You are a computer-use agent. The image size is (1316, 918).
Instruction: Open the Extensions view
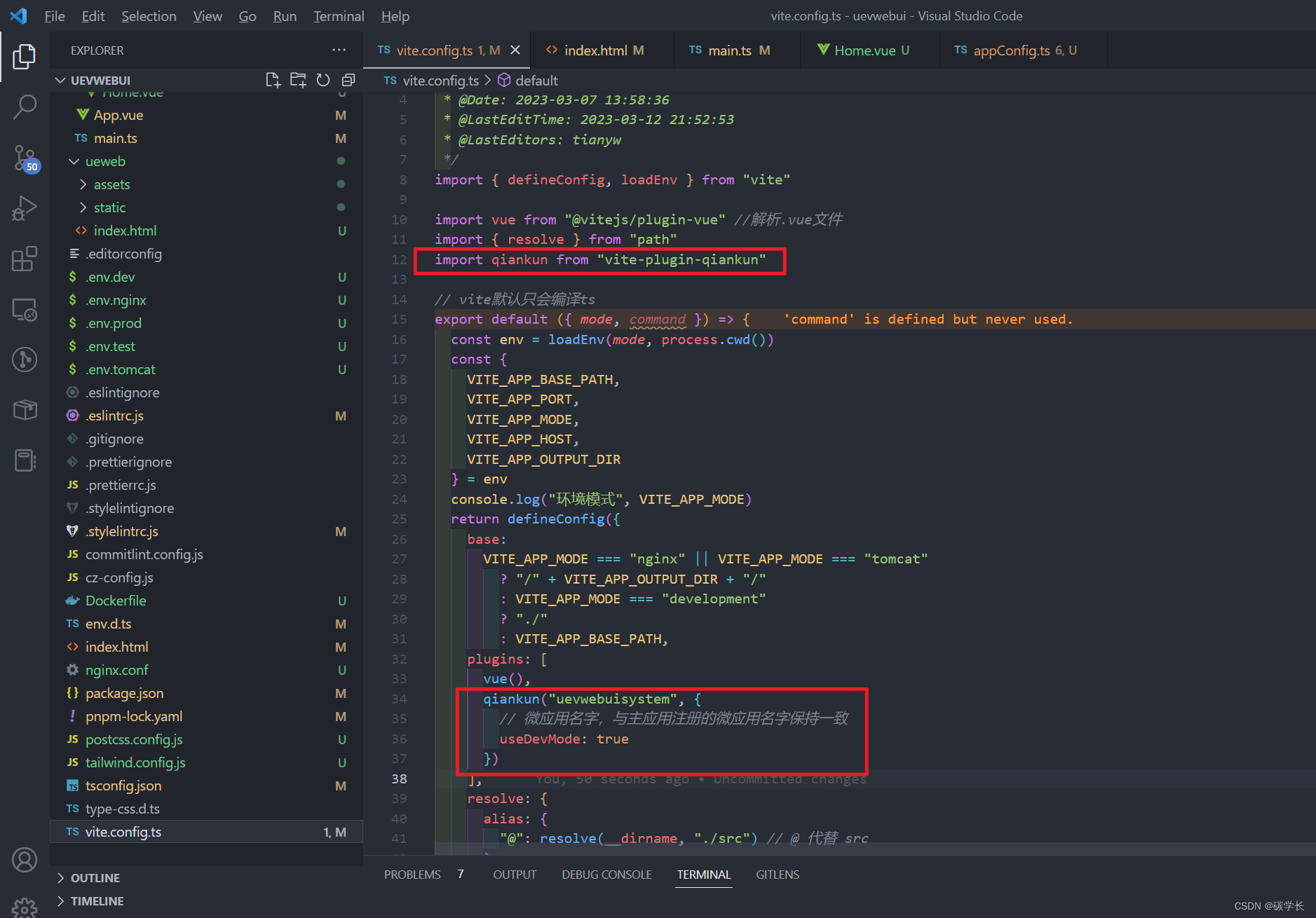[25, 259]
